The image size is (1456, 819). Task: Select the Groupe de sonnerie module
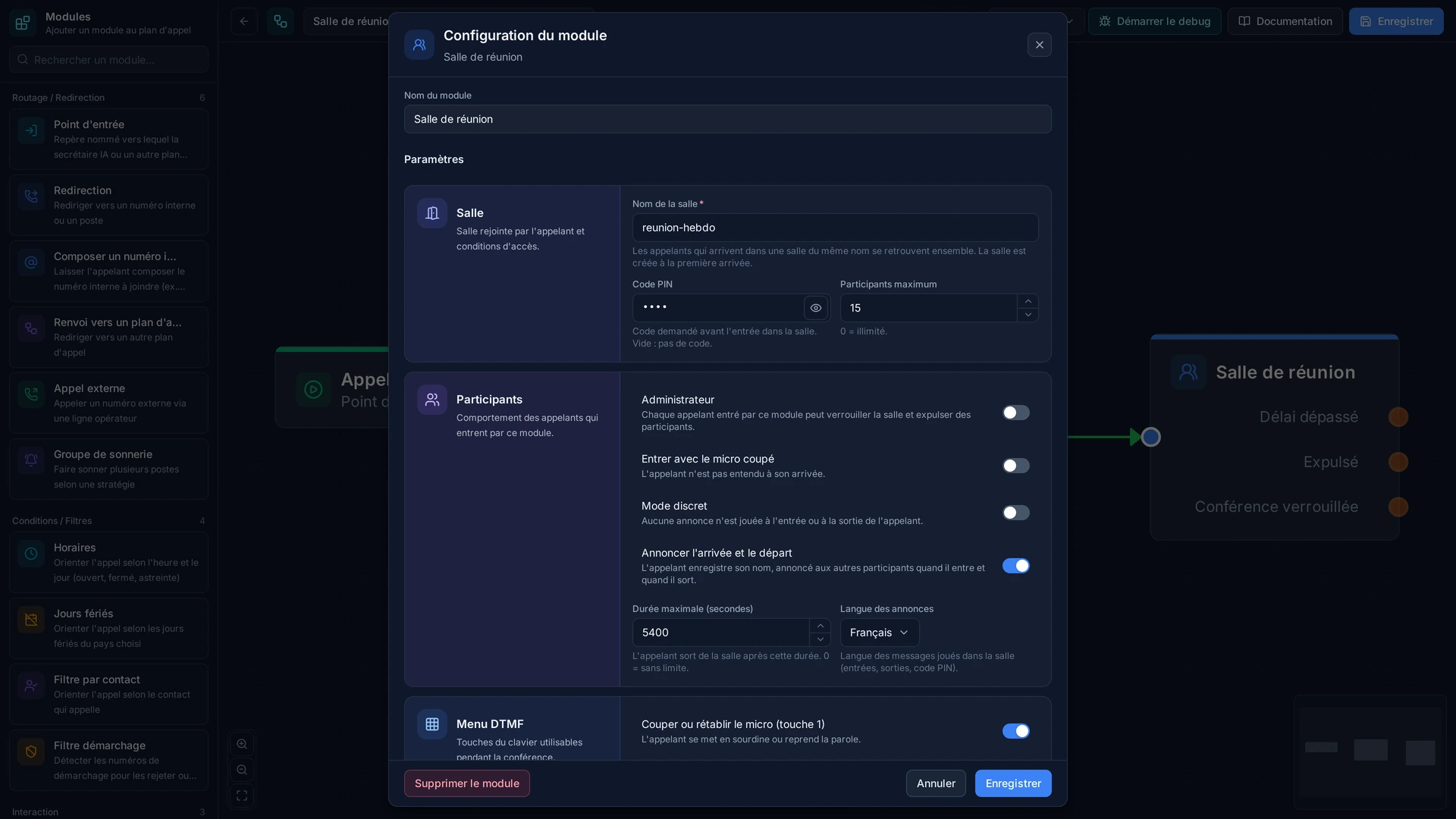coord(108,469)
